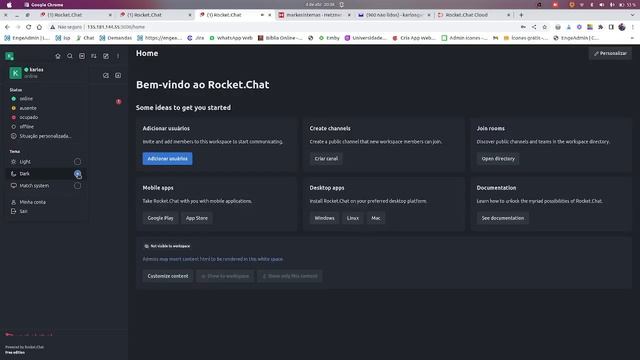The width and height of the screenshot is (640, 360).
Task: Open the Extensions puzzle icon
Action: coord(600,27)
